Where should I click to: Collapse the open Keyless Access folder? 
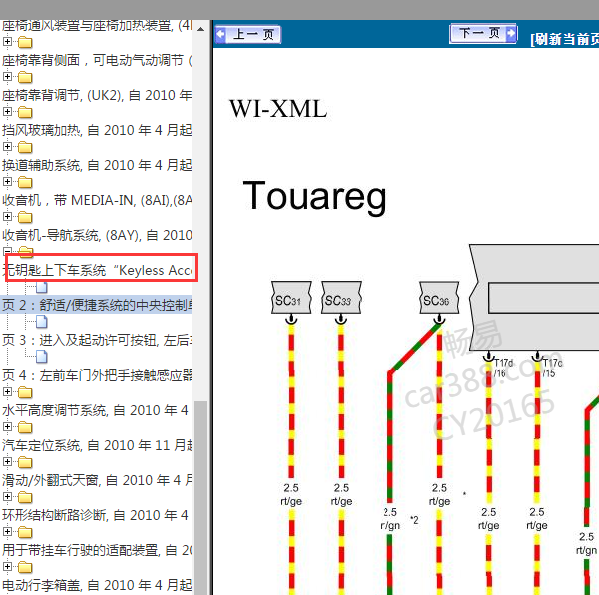7,251
